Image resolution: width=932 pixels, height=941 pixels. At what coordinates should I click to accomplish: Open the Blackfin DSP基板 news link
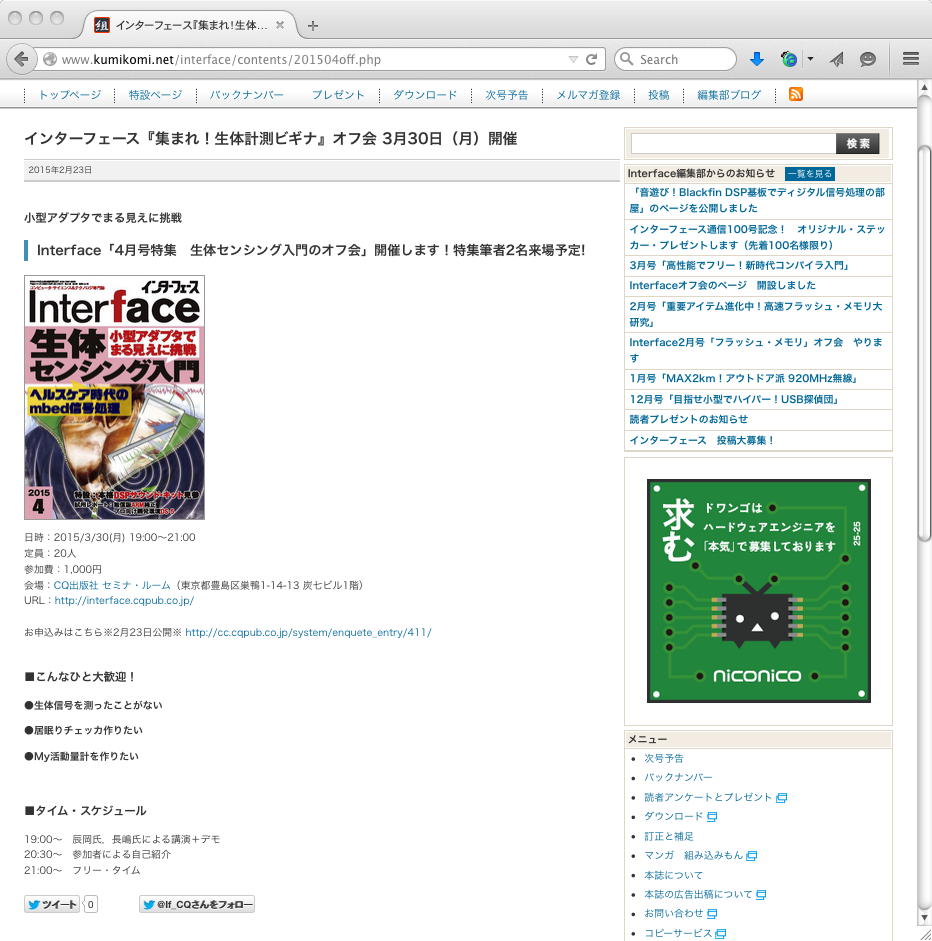pyautogui.click(x=757, y=200)
